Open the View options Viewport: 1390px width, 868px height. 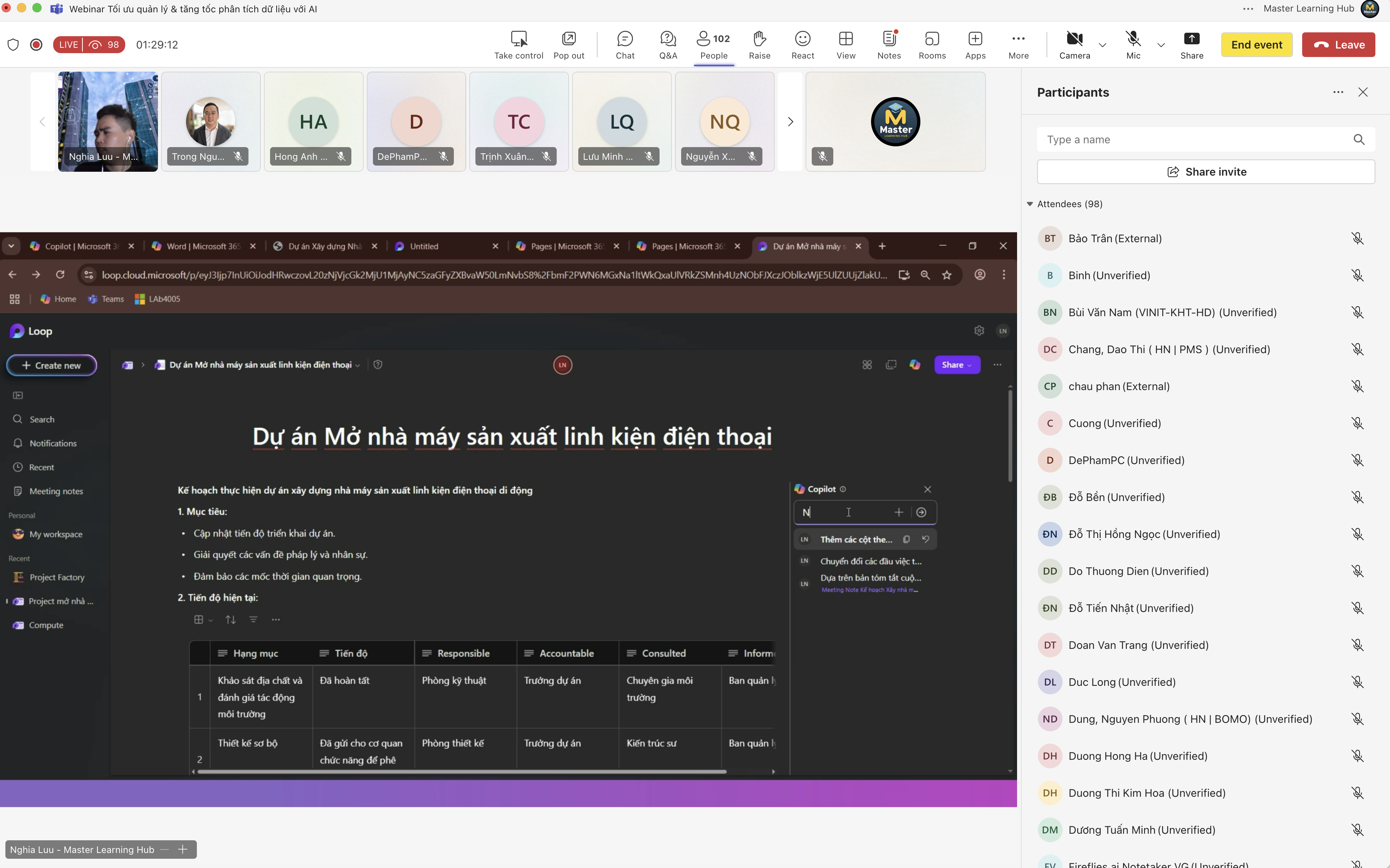coord(845,45)
